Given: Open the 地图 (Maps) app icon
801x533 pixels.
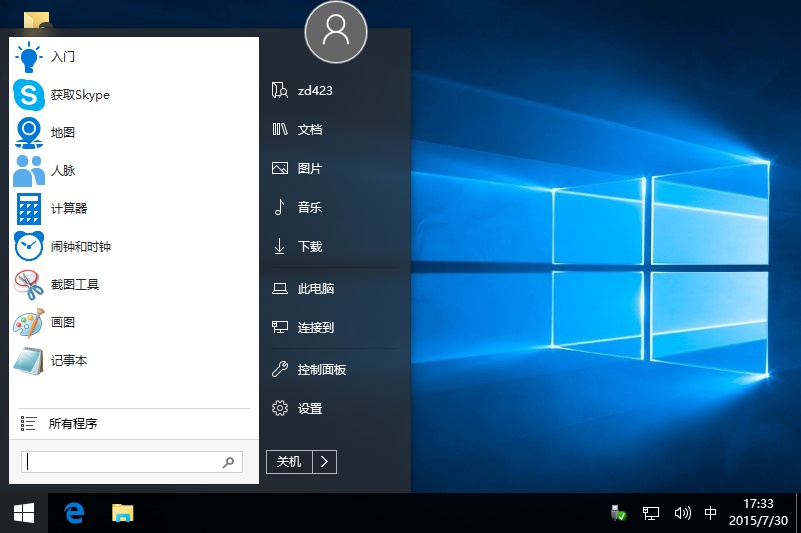Looking at the screenshot, I should [29, 133].
